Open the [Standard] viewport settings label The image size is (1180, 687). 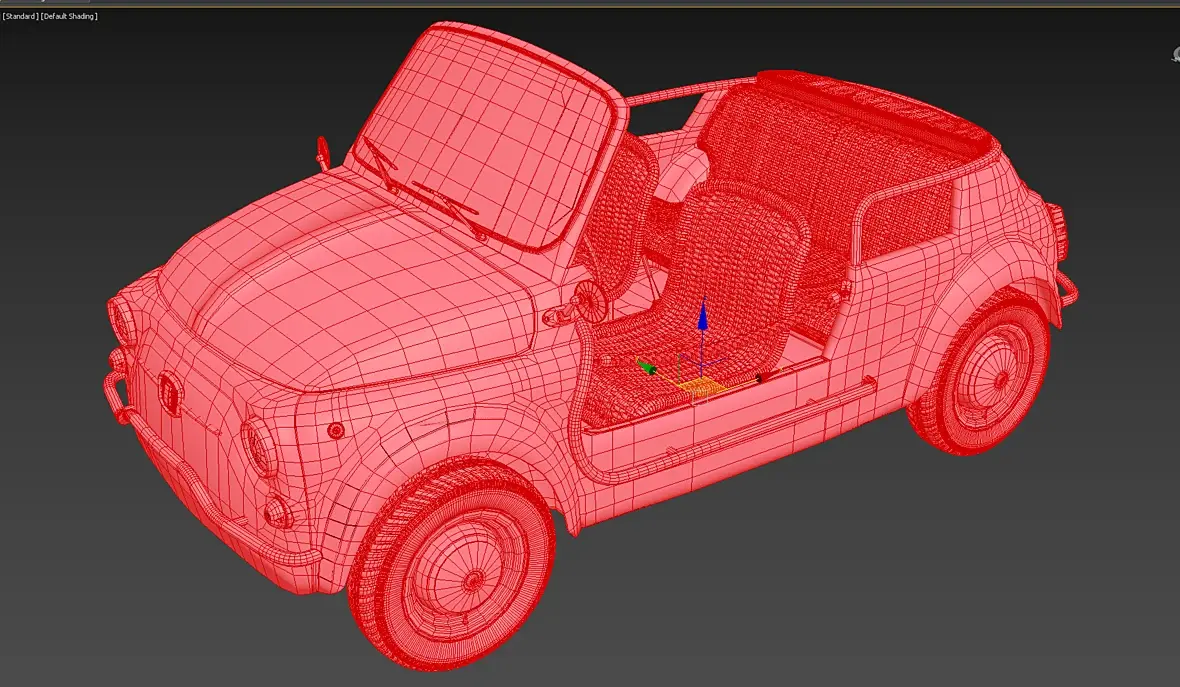(x=20, y=16)
